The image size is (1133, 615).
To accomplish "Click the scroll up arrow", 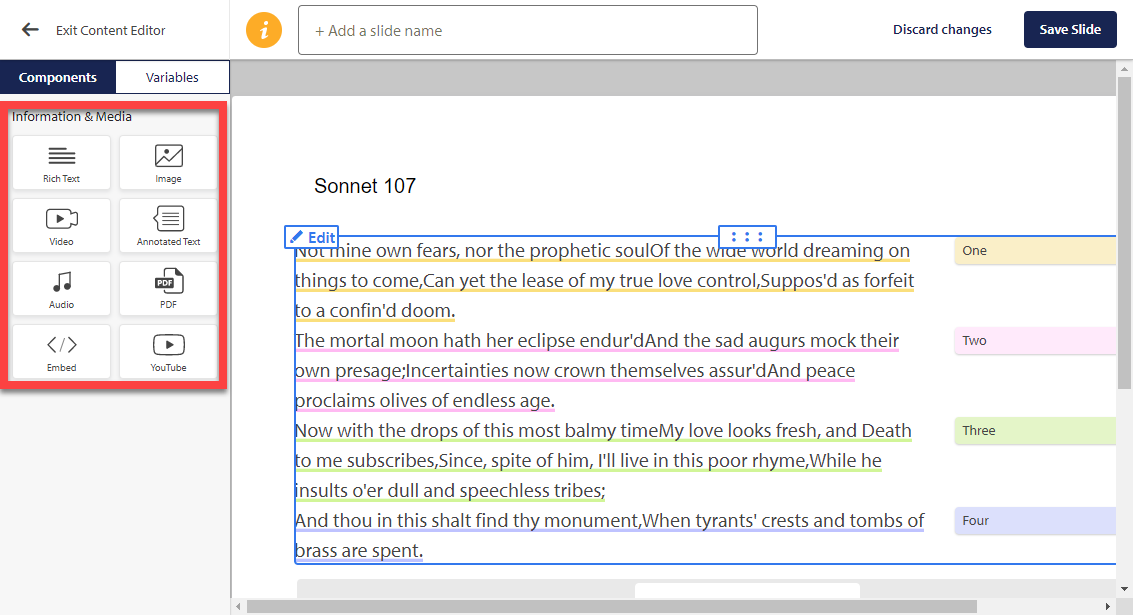I will [1124, 69].
